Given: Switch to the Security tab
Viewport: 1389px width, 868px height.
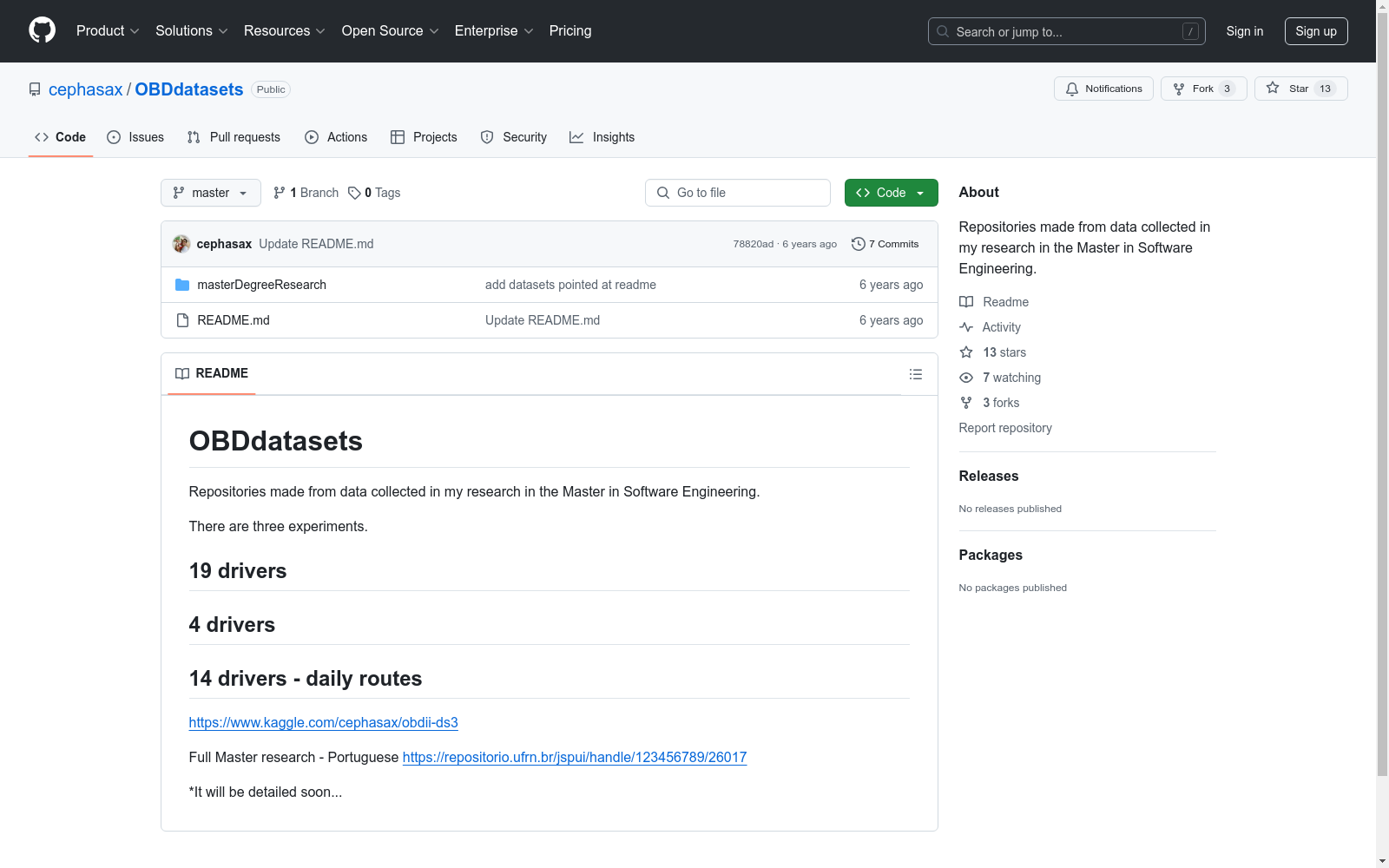Looking at the screenshot, I should [x=514, y=137].
